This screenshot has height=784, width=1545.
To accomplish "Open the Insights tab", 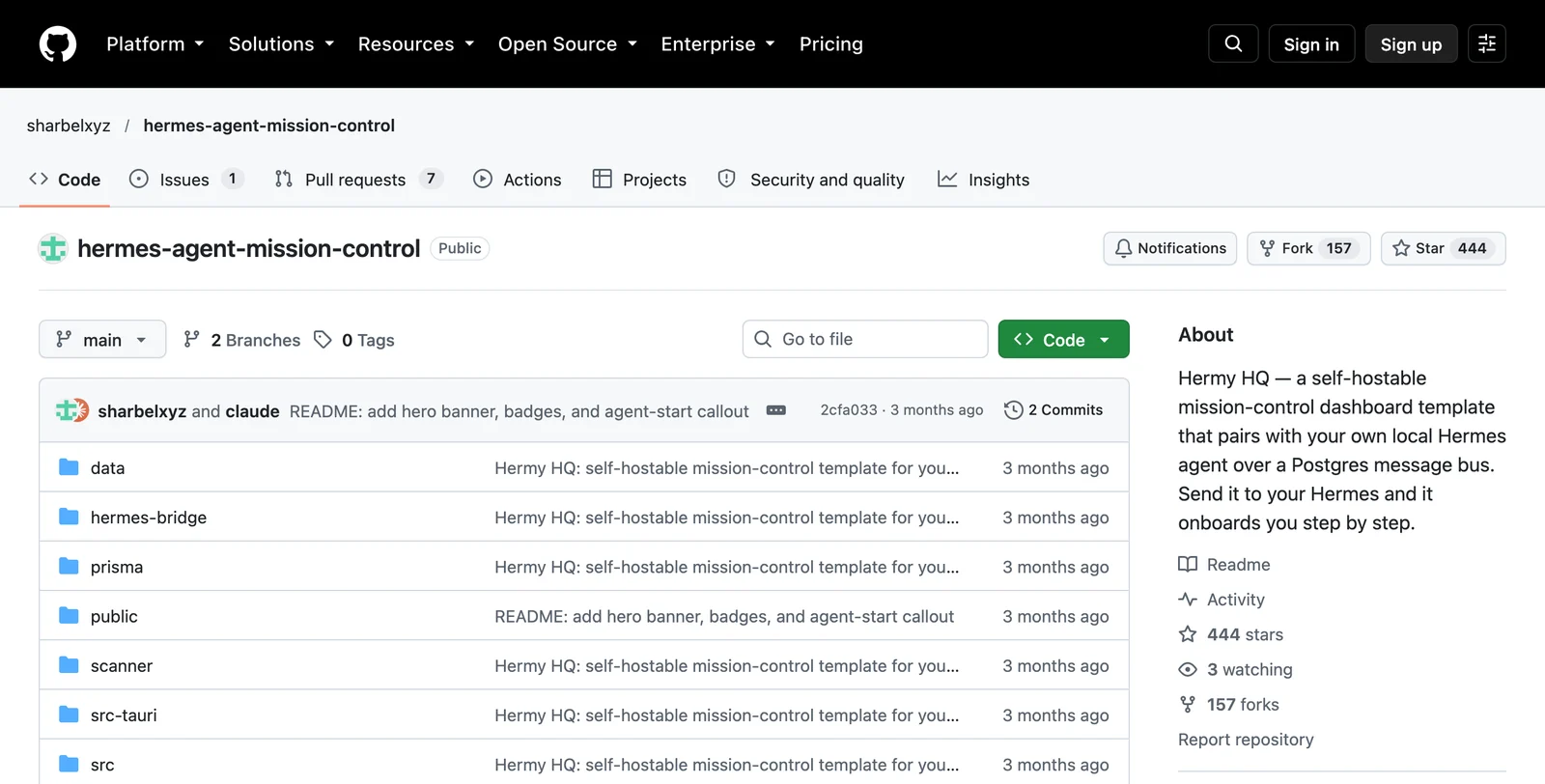I will coord(984,180).
